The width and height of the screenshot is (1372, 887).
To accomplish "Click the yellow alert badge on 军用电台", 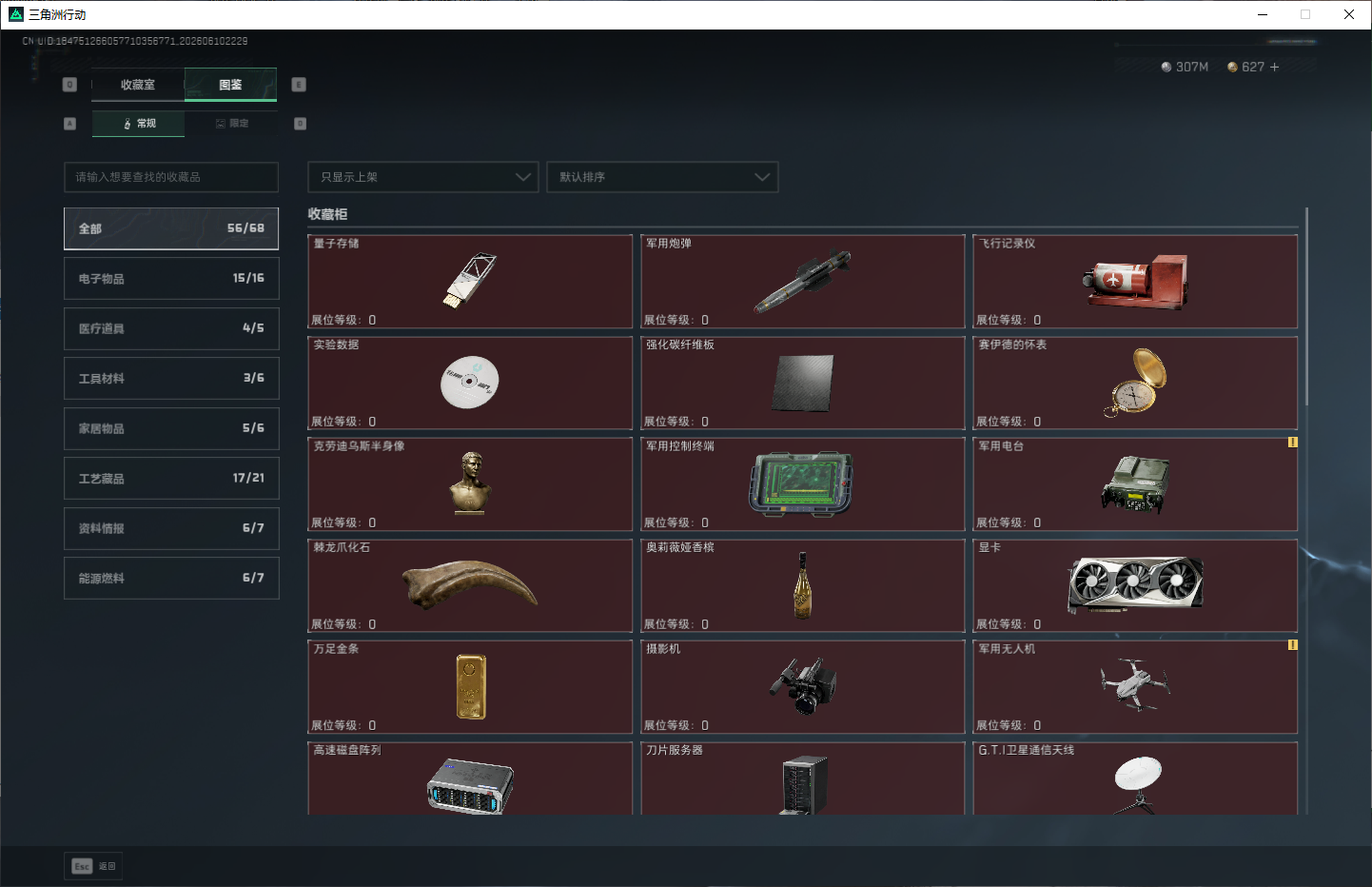I will [1292, 443].
